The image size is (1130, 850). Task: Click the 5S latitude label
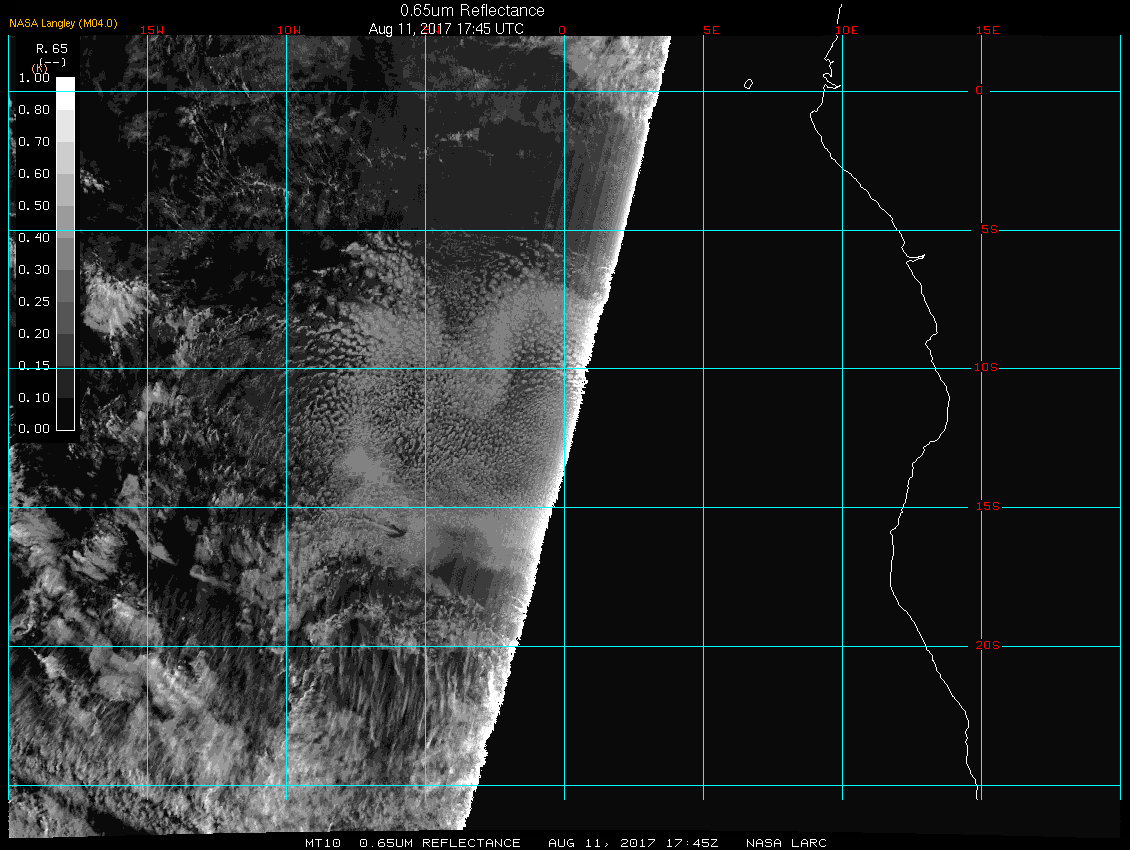click(x=986, y=230)
